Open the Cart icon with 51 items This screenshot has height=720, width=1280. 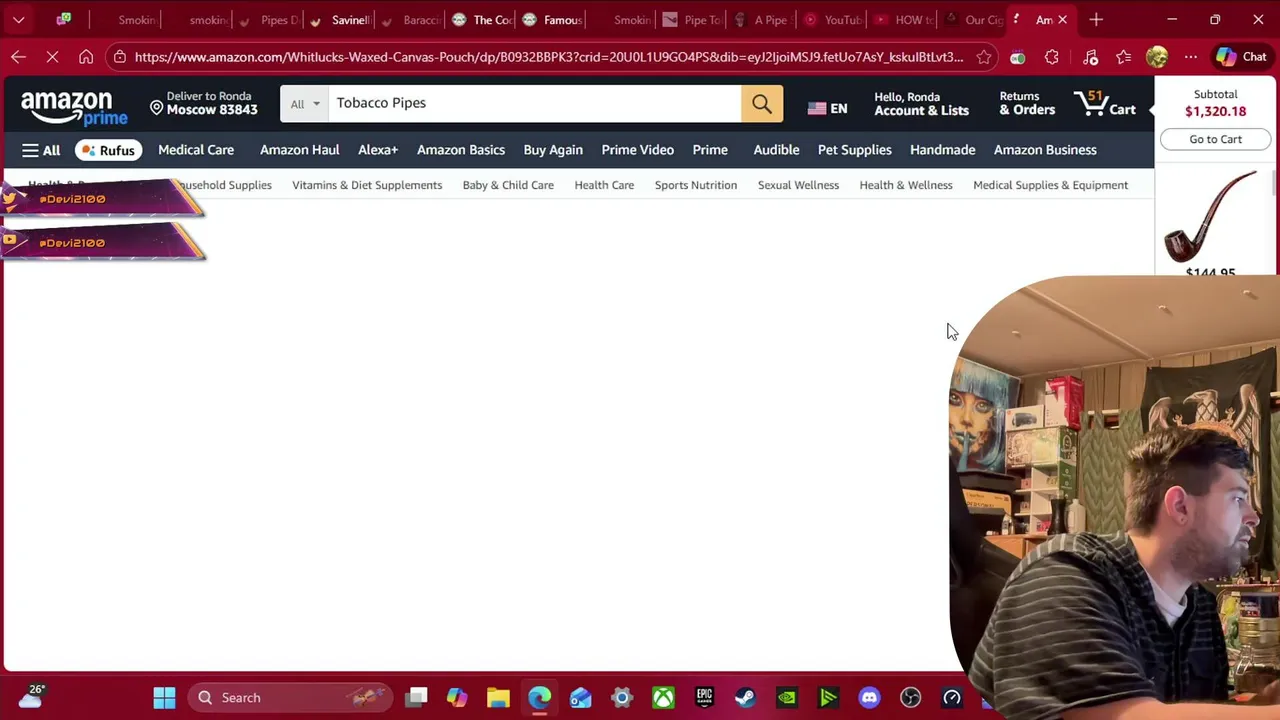pos(1105,104)
